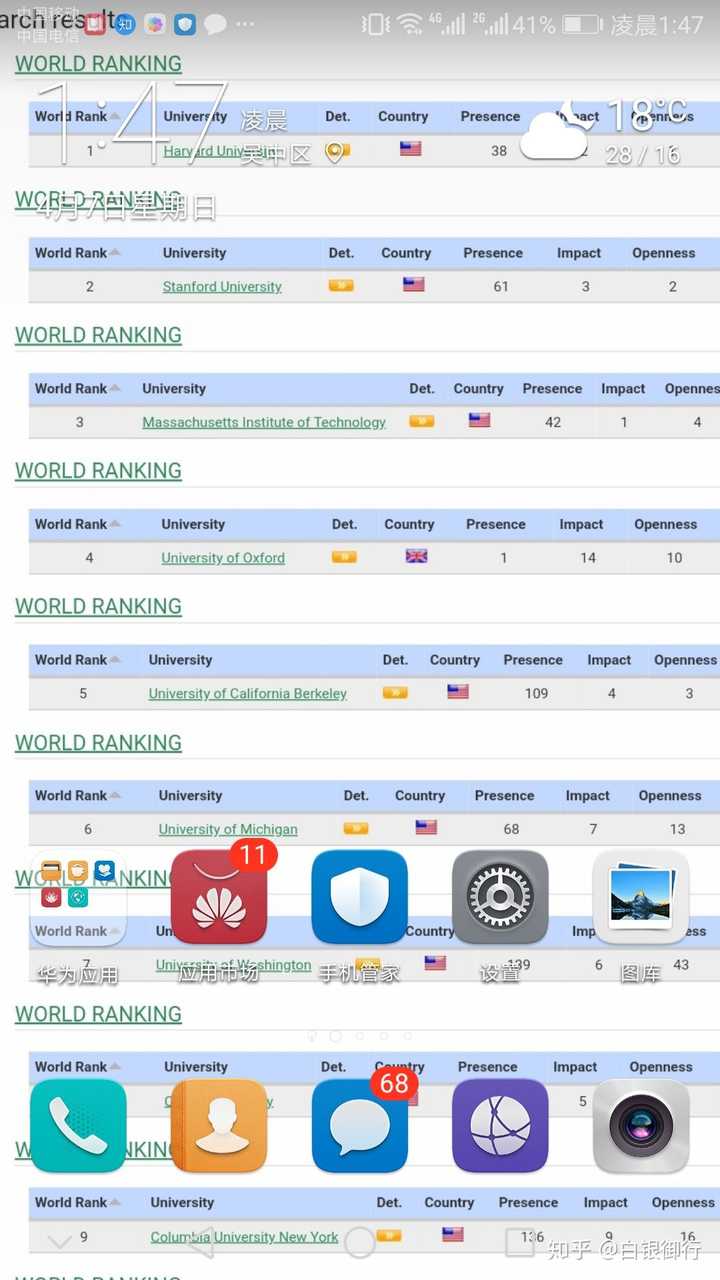
Task: Tap the 1:47 clock widget
Action: pos(130,123)
